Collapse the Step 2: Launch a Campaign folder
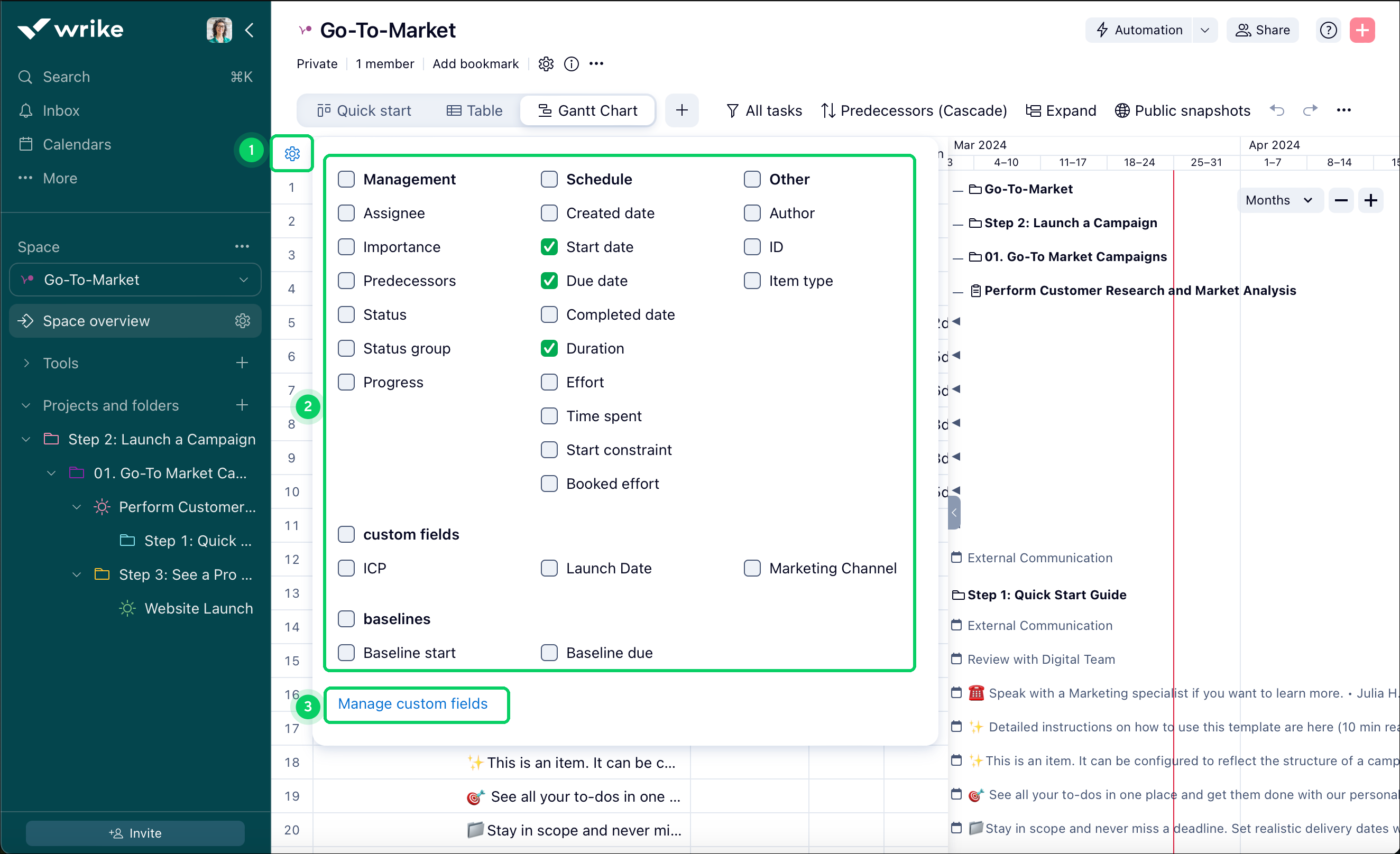This screenshot has width=1400, height=854. point(25,439)
